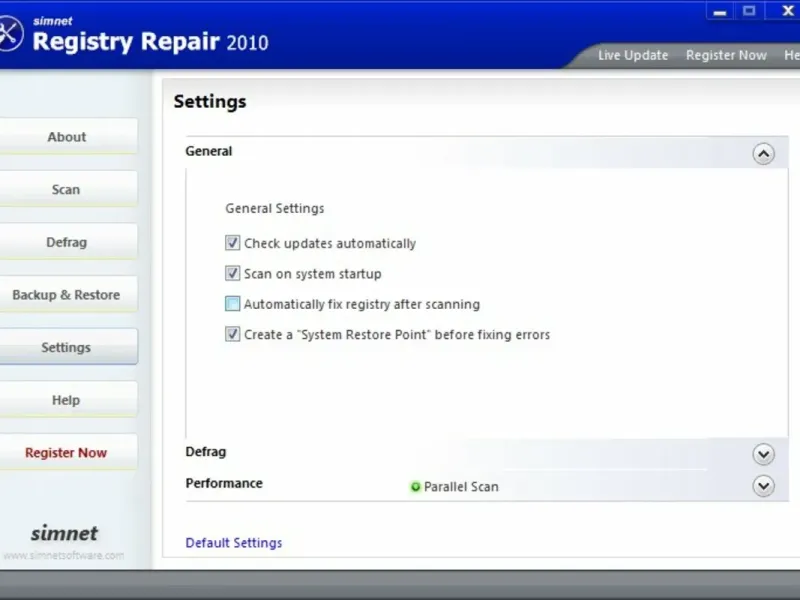This screenshot has width=800, height=600.
Task: Open the About page in sidebar
Action: 67,136
